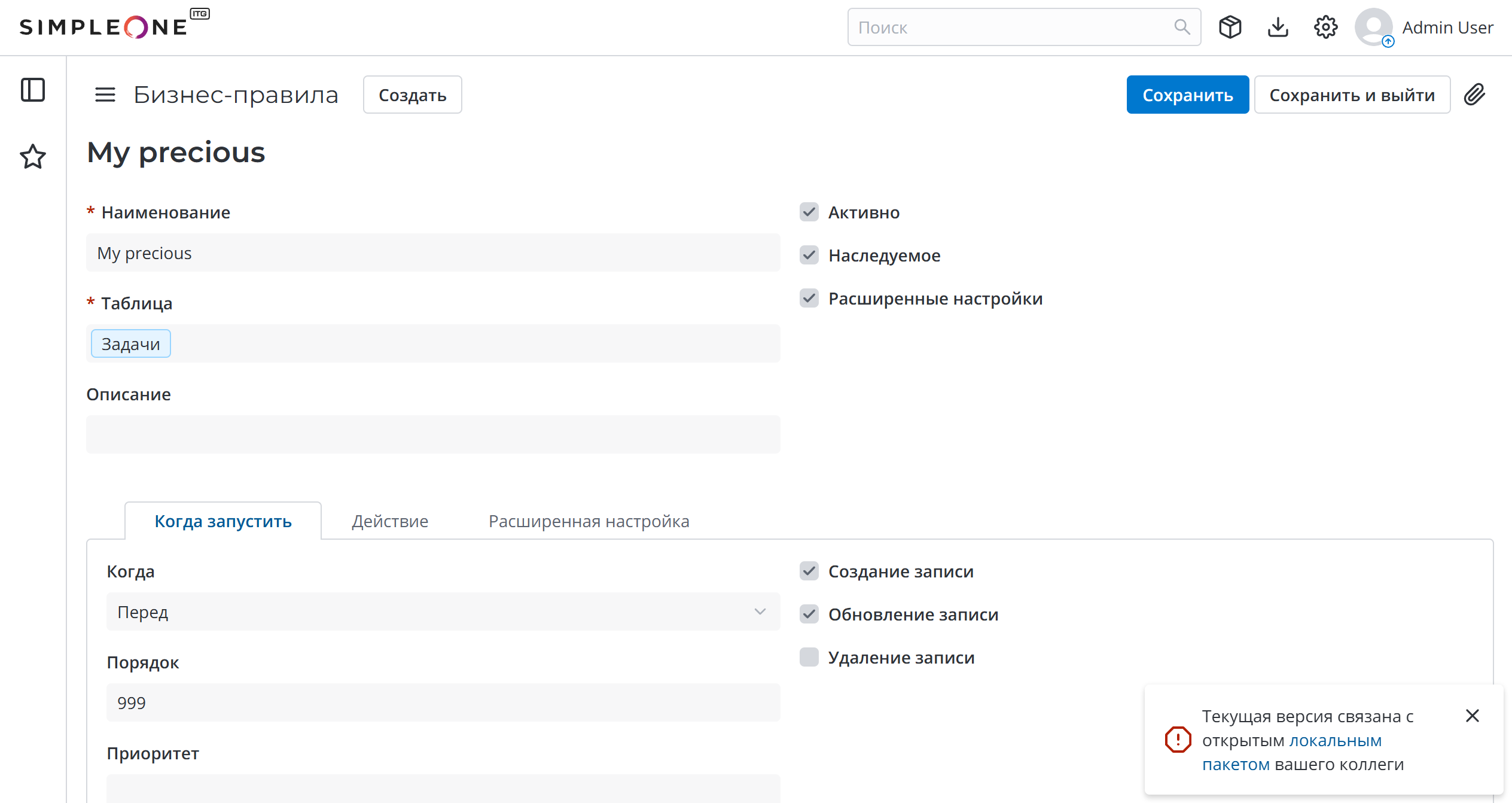Viewport: 1512px width, 803px height.
Task: Click the download arrow icon
Action: [x=1278, y=27]
